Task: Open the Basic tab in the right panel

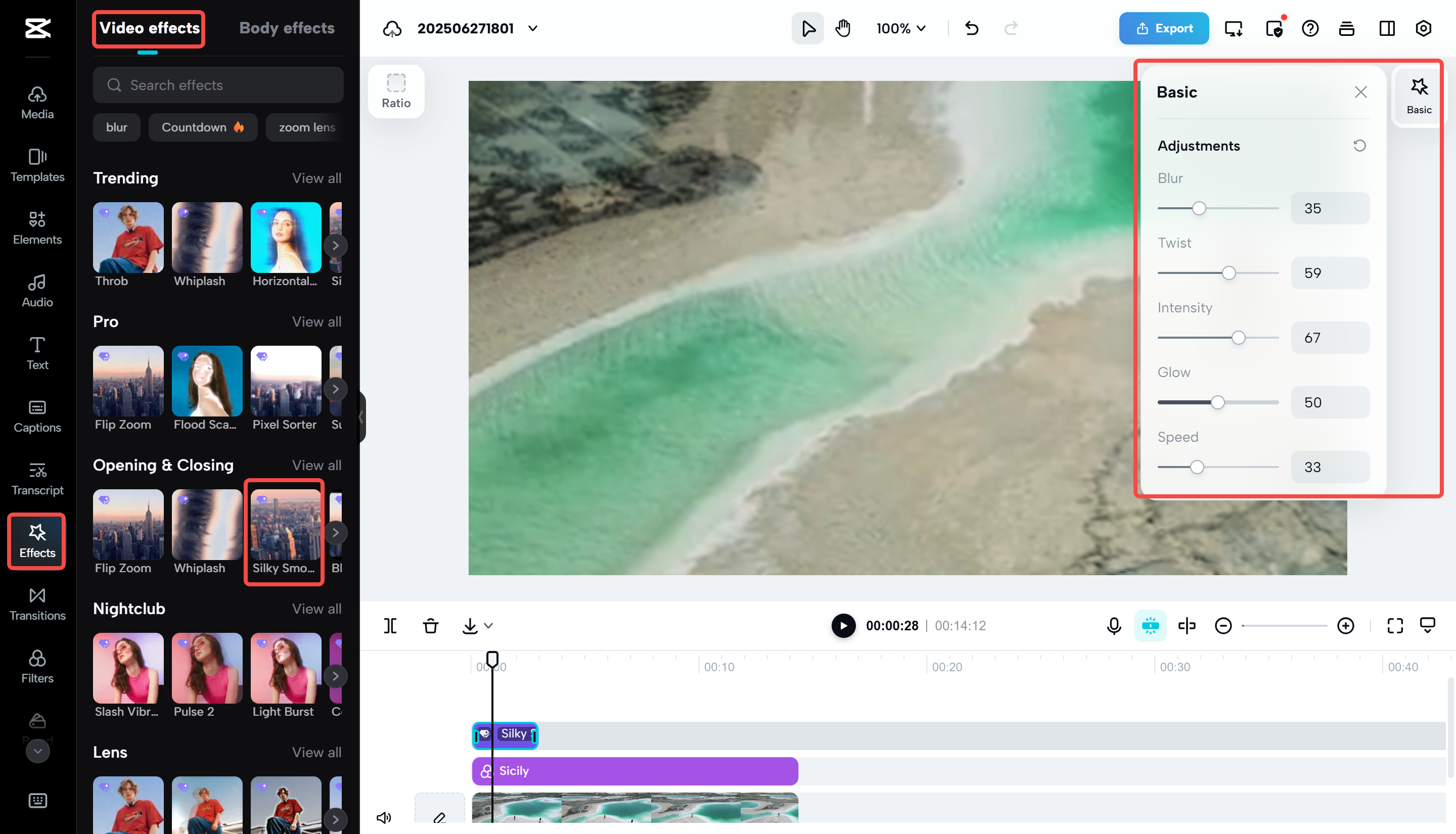Action: point(1419,94)
